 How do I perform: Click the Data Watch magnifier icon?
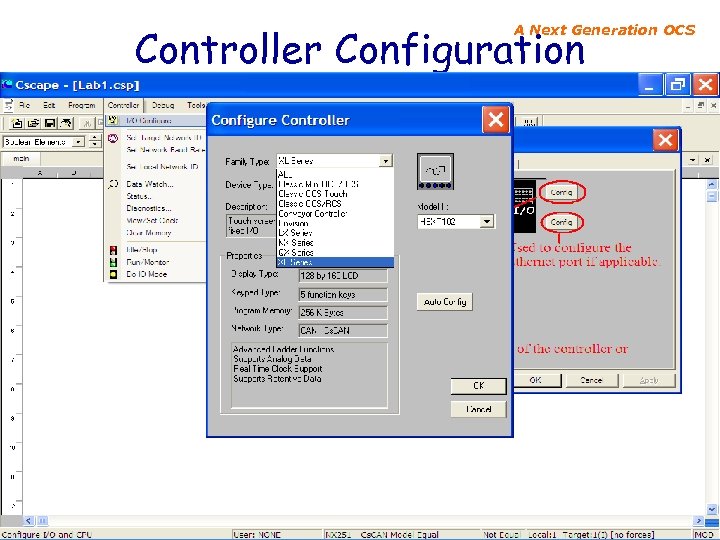113,184
